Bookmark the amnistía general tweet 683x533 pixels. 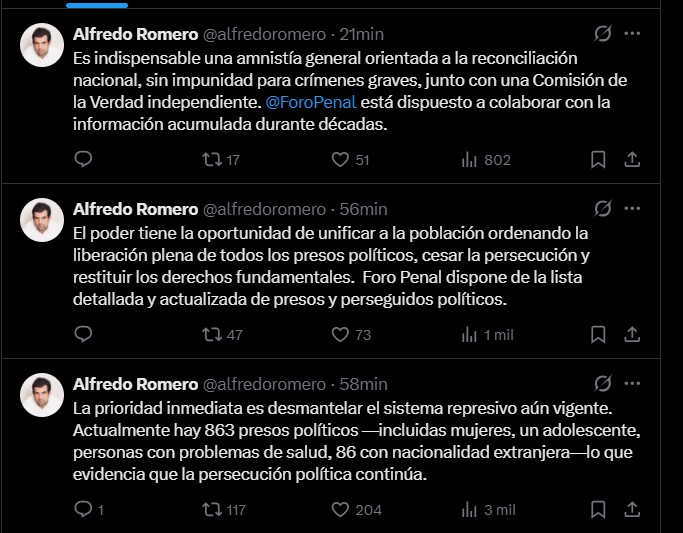click(x=598, y=159)
